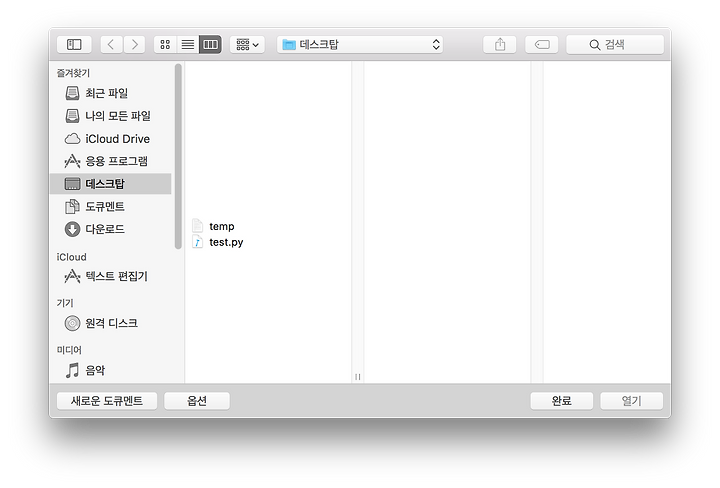Click the 데스크탑 sidebar desktop icon
The width and height of the screenshot is (720, 488).
(x=72, y=184)
